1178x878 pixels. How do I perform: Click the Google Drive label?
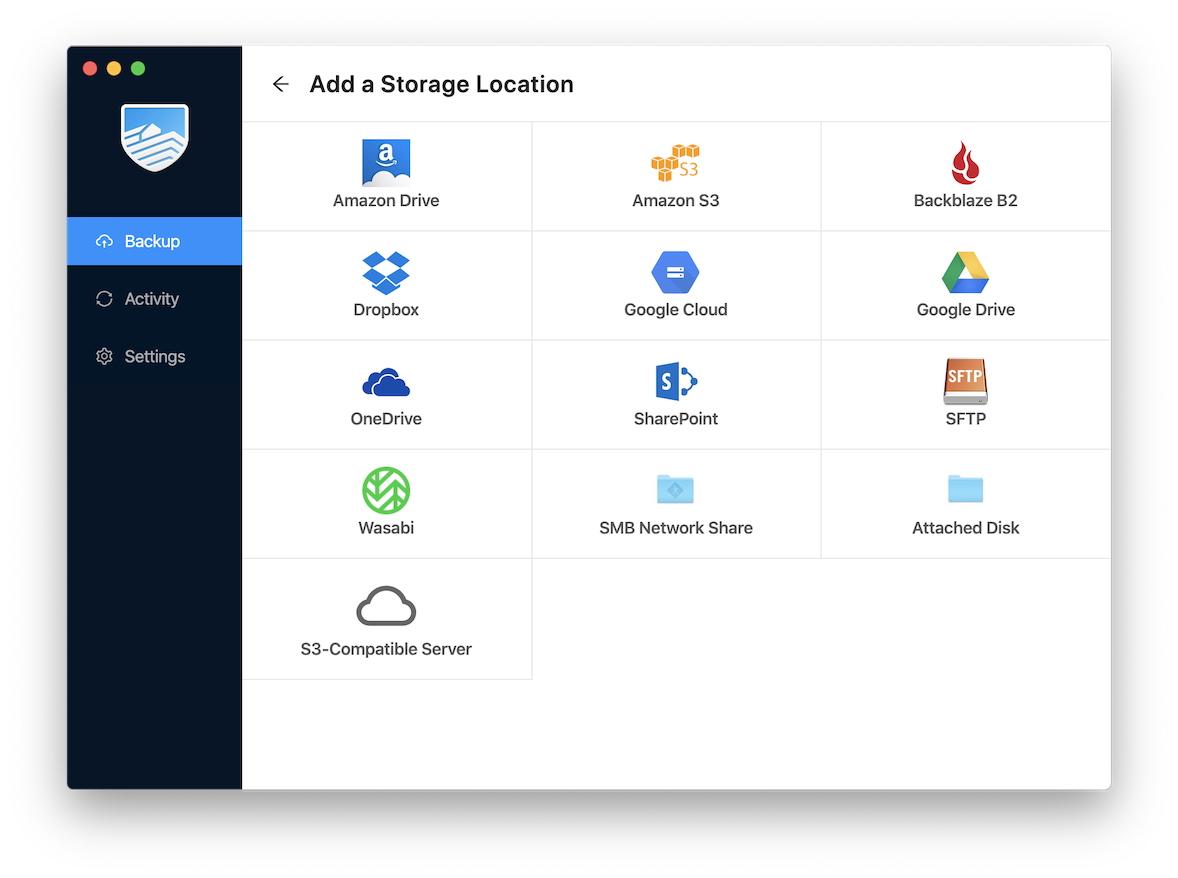965,309
